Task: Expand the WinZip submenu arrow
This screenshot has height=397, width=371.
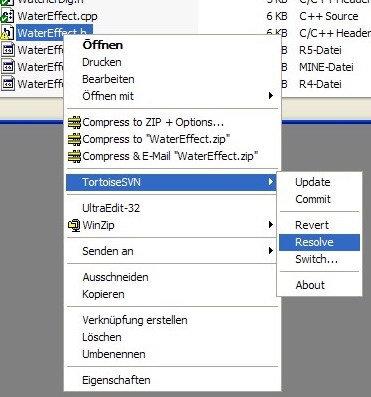Action: [x=271, y=225]
